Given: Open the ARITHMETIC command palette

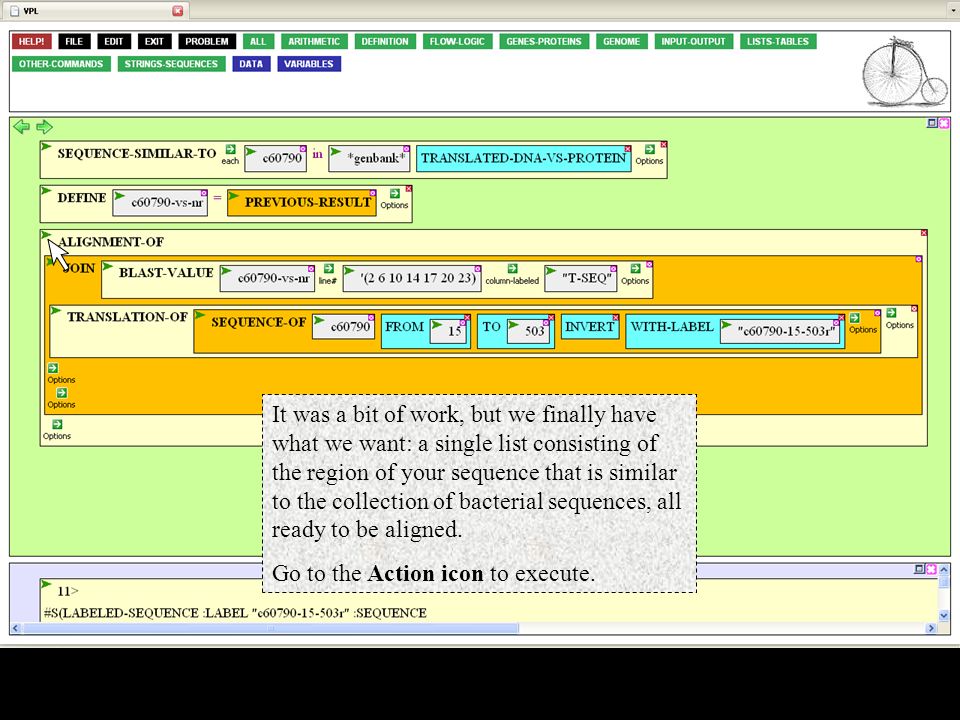Looking at the screenshot, I should 314,42.
